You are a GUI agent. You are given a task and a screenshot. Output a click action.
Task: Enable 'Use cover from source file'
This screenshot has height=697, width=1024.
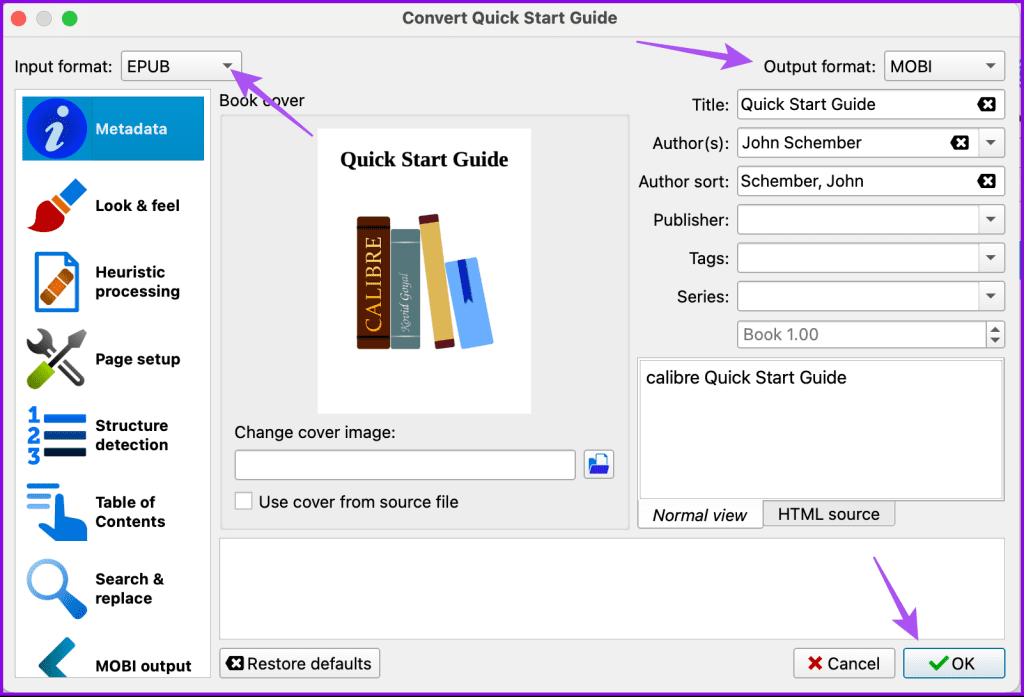click(x=243, y=501)
